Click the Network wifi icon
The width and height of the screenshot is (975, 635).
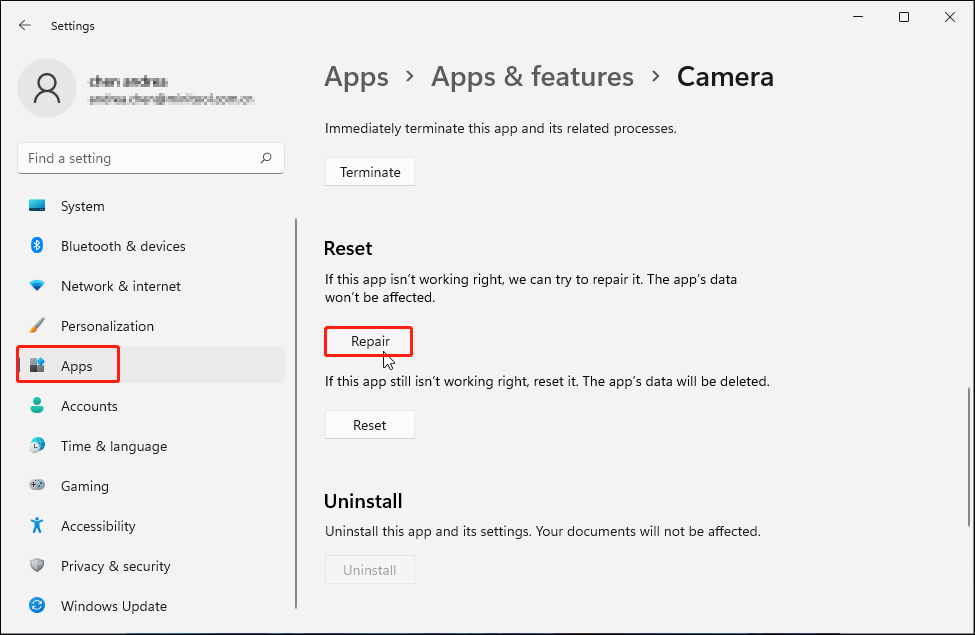[x=37, y=286]
